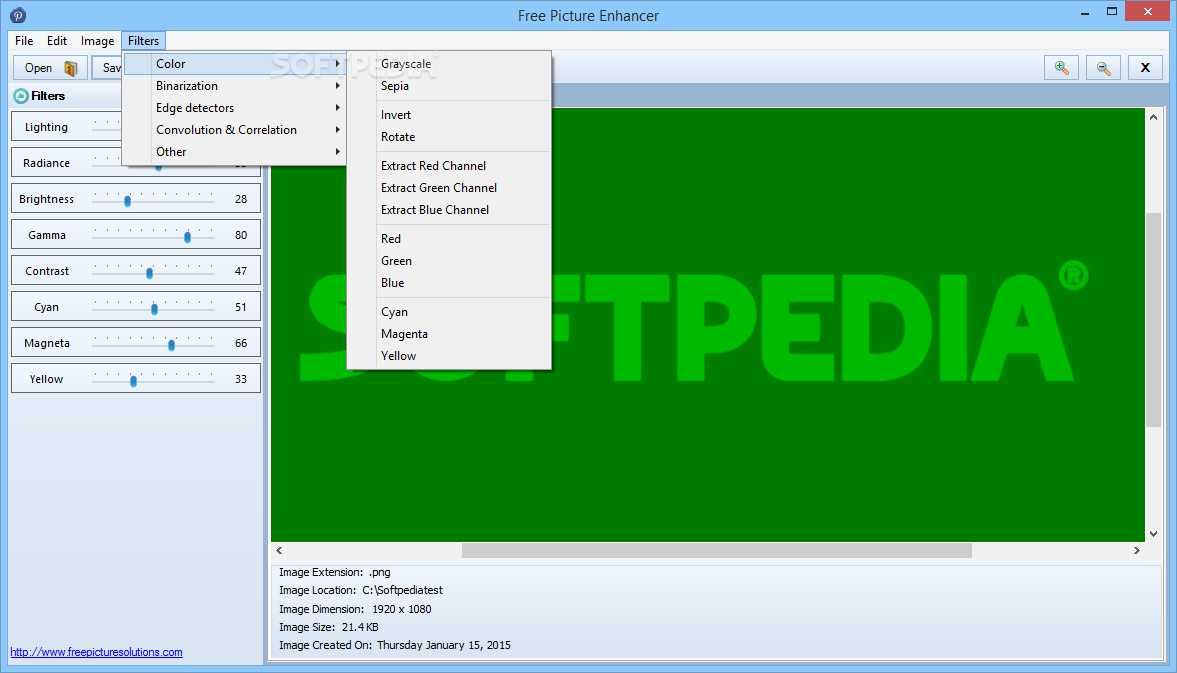Expand the Convolution & Correlation submenu
Image resolution: width=1177 pixels, height=673 pixels.
(x=234, y=130)
